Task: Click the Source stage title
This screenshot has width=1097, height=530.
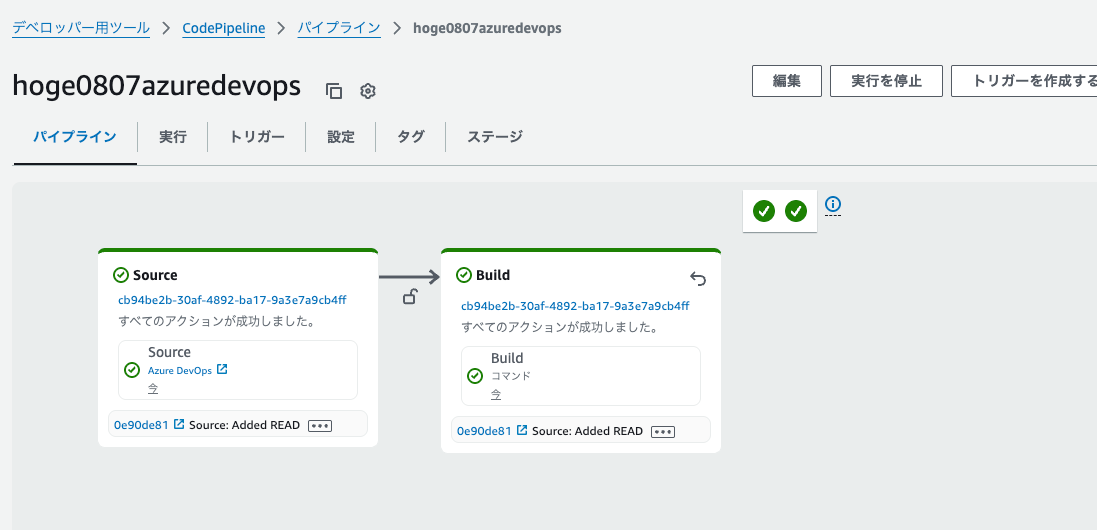Action: (x=155, y=275)
